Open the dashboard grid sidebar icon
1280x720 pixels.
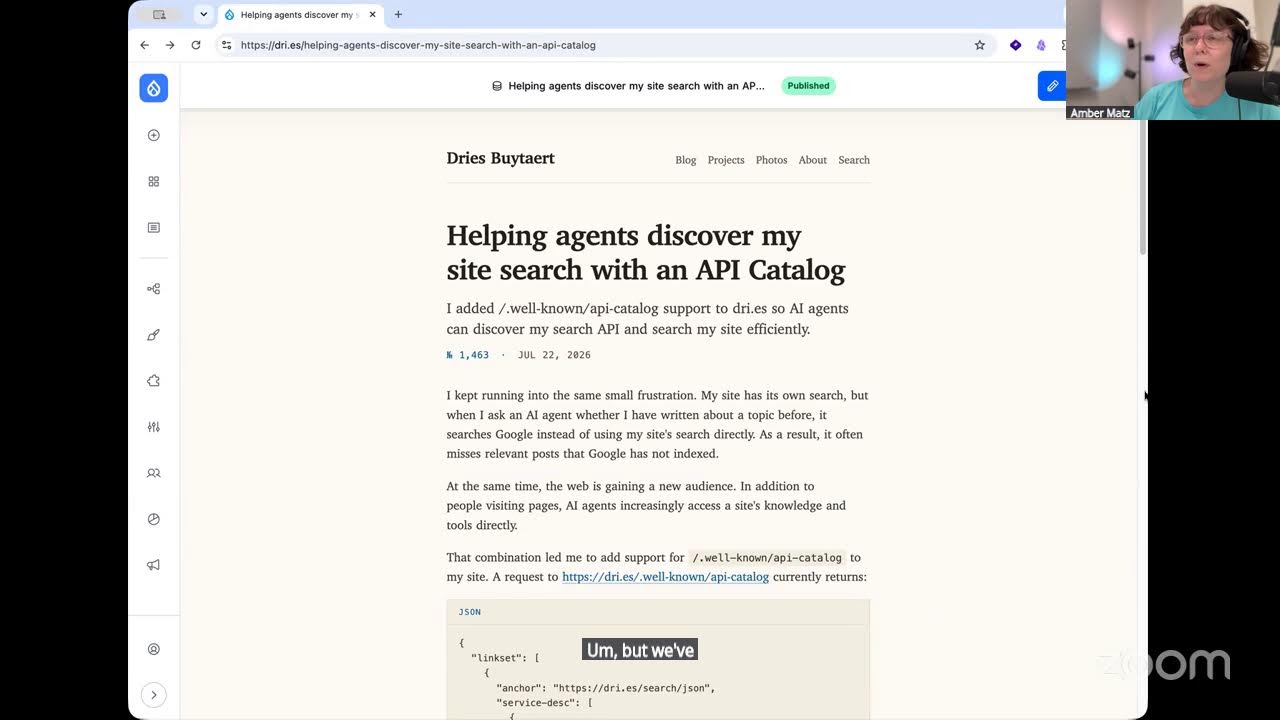pos(153,181)
